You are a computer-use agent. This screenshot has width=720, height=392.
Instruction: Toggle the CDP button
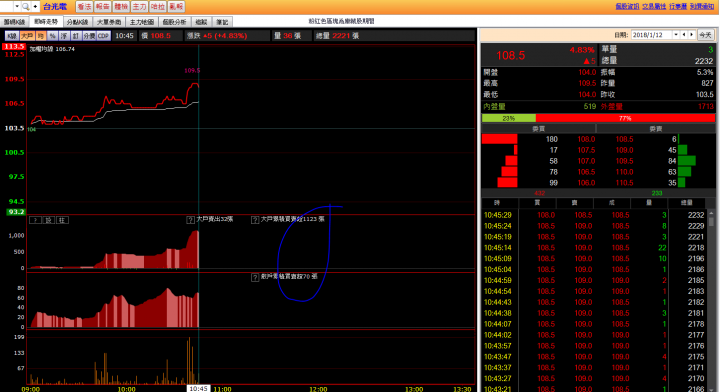pos(103,36)
